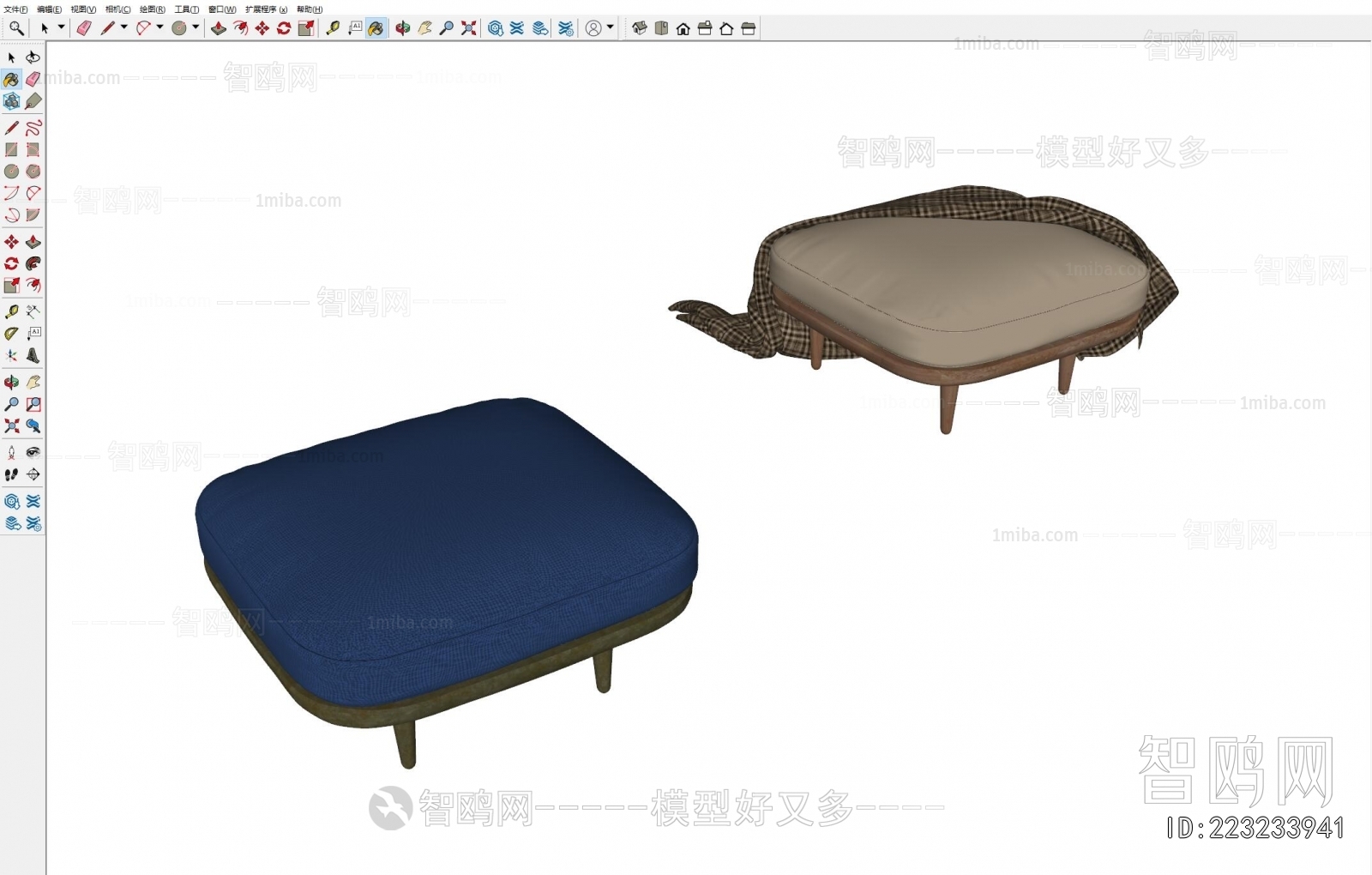Open the 帮助(H) menu
Viewport: 1372px width, 875px height.
[310, 9]
